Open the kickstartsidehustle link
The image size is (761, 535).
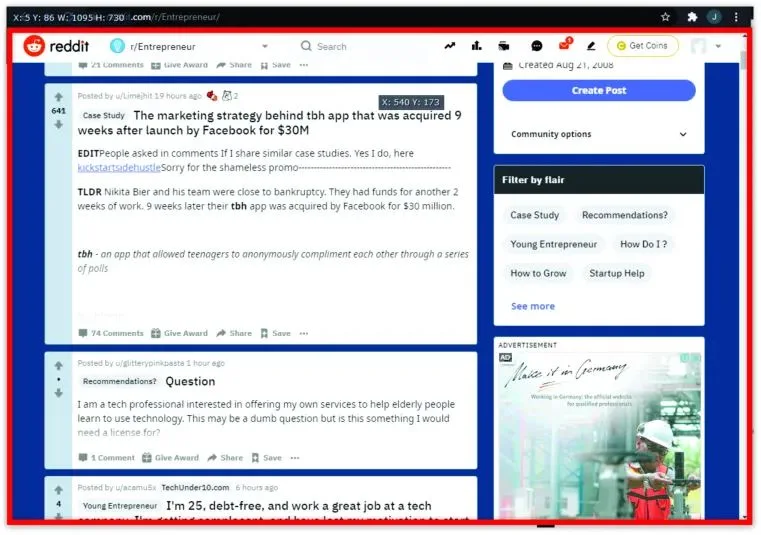point(119,167)
